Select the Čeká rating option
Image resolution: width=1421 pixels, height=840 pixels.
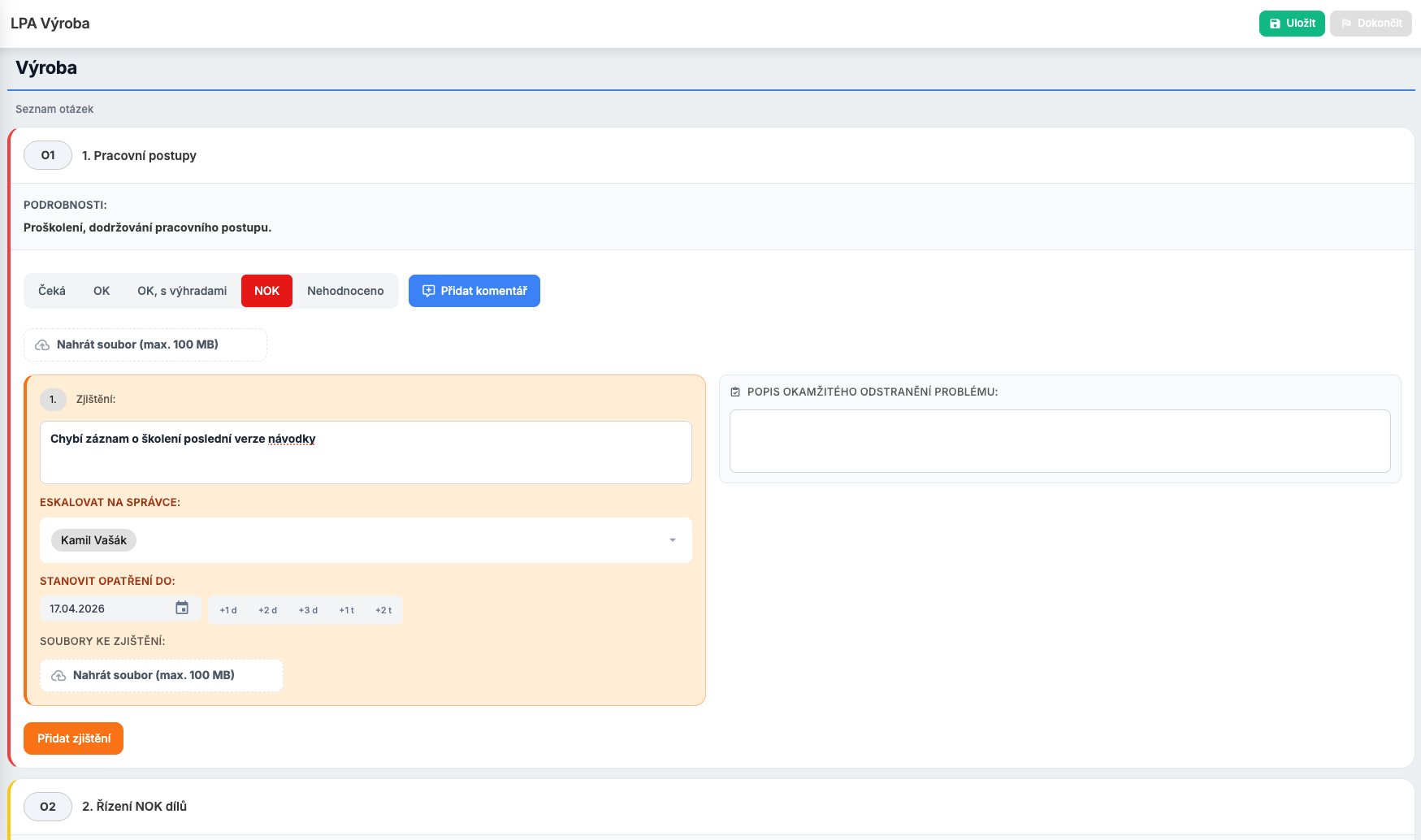click(x=52, y=291)
